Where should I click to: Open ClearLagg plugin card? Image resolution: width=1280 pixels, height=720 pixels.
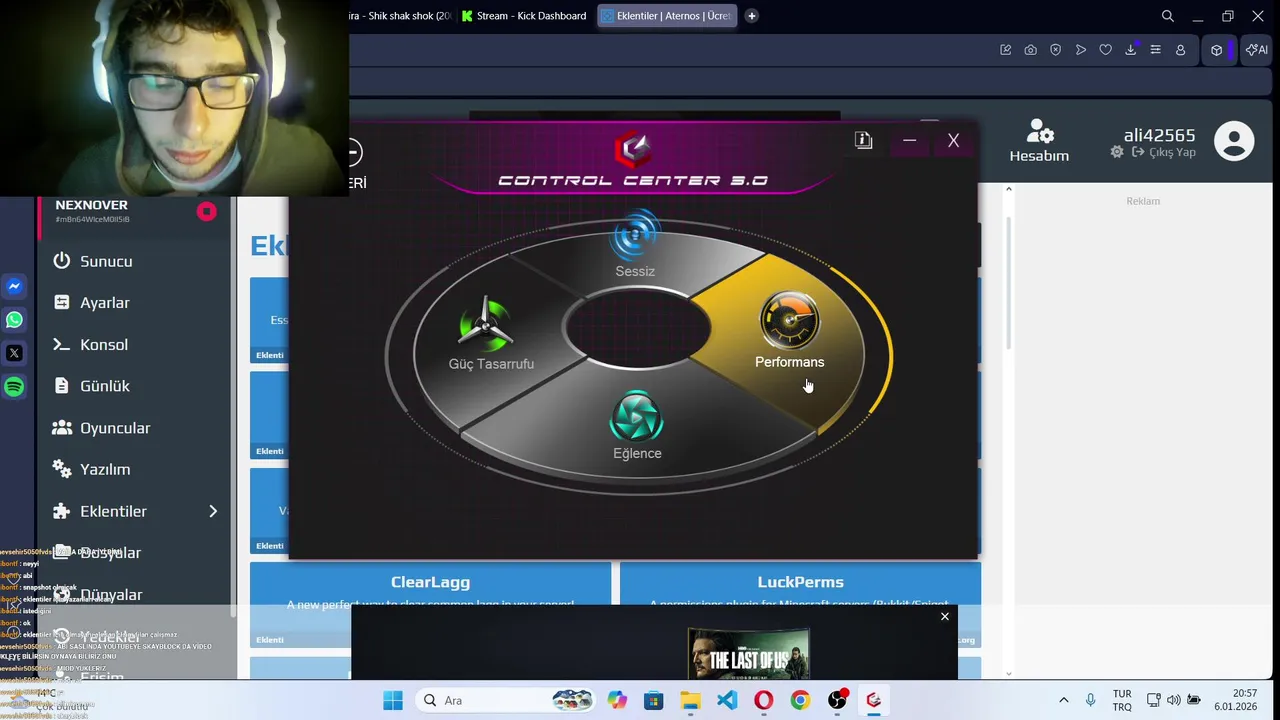coord(430,604)
